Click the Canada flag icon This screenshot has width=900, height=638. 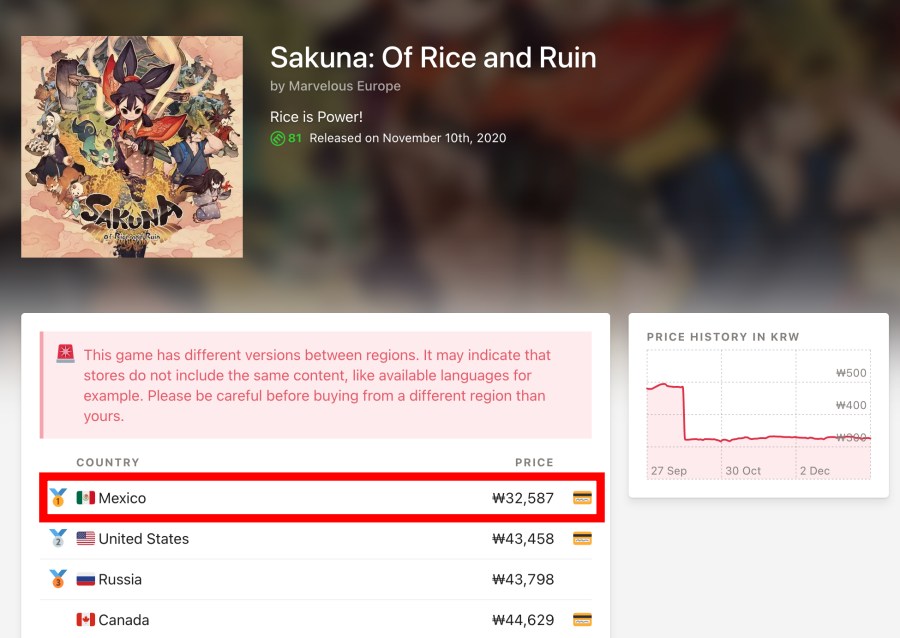click(x=86, y=620)
